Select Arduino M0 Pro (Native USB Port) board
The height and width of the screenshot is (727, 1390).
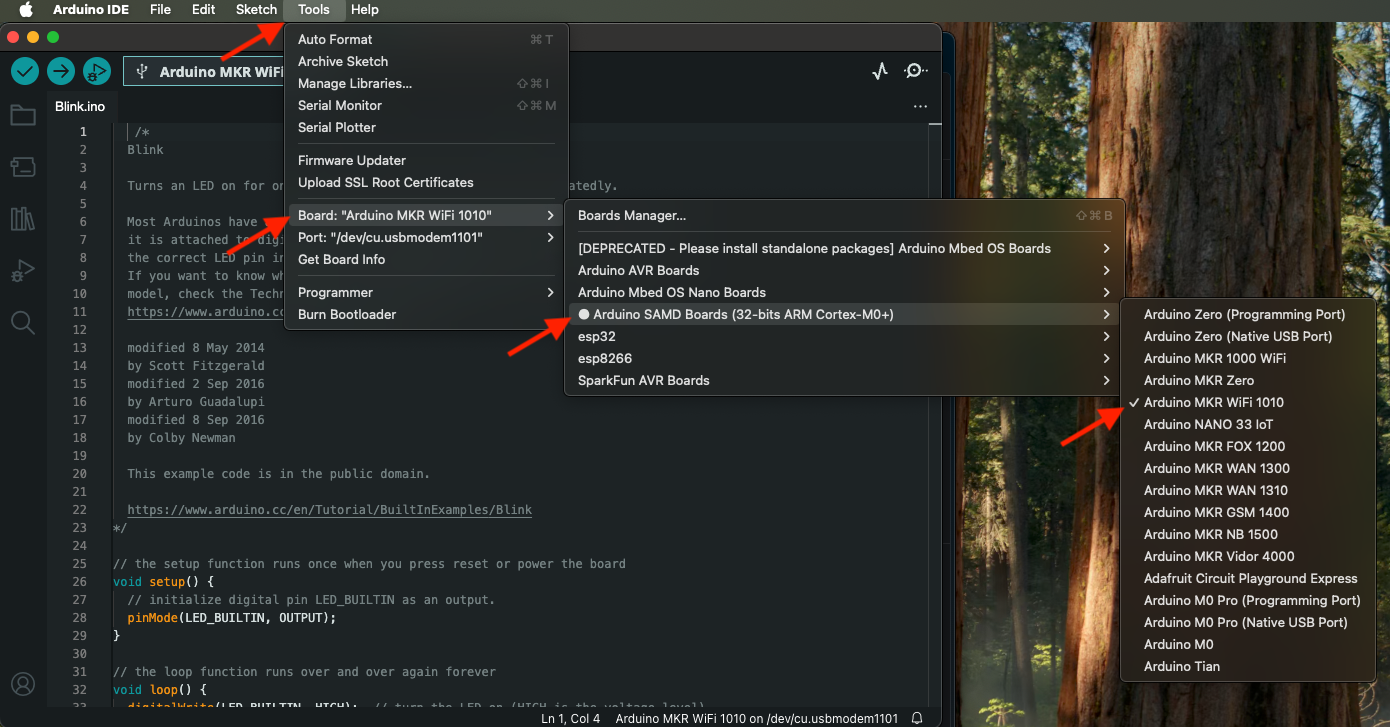pyautogui.click(x=1248, y=622)
